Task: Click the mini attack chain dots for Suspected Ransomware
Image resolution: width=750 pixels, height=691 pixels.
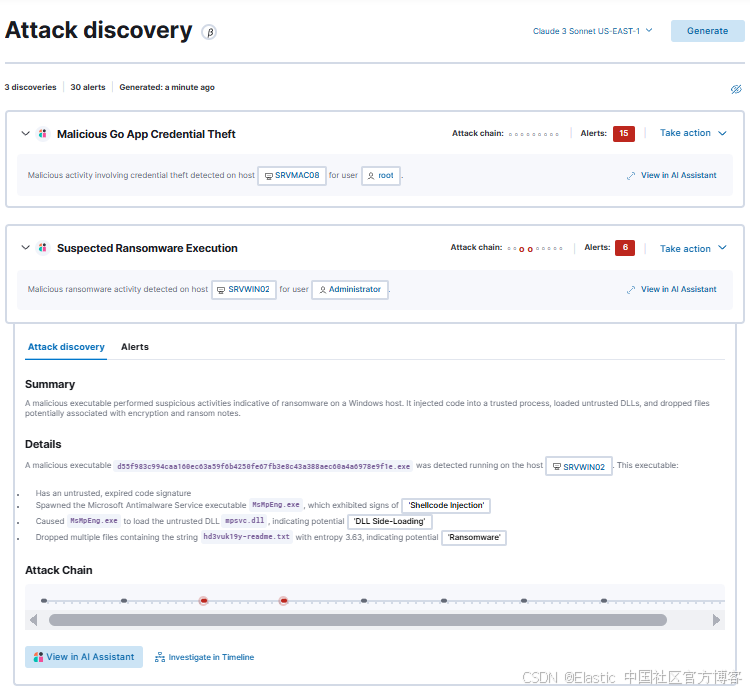Action: 535,249
